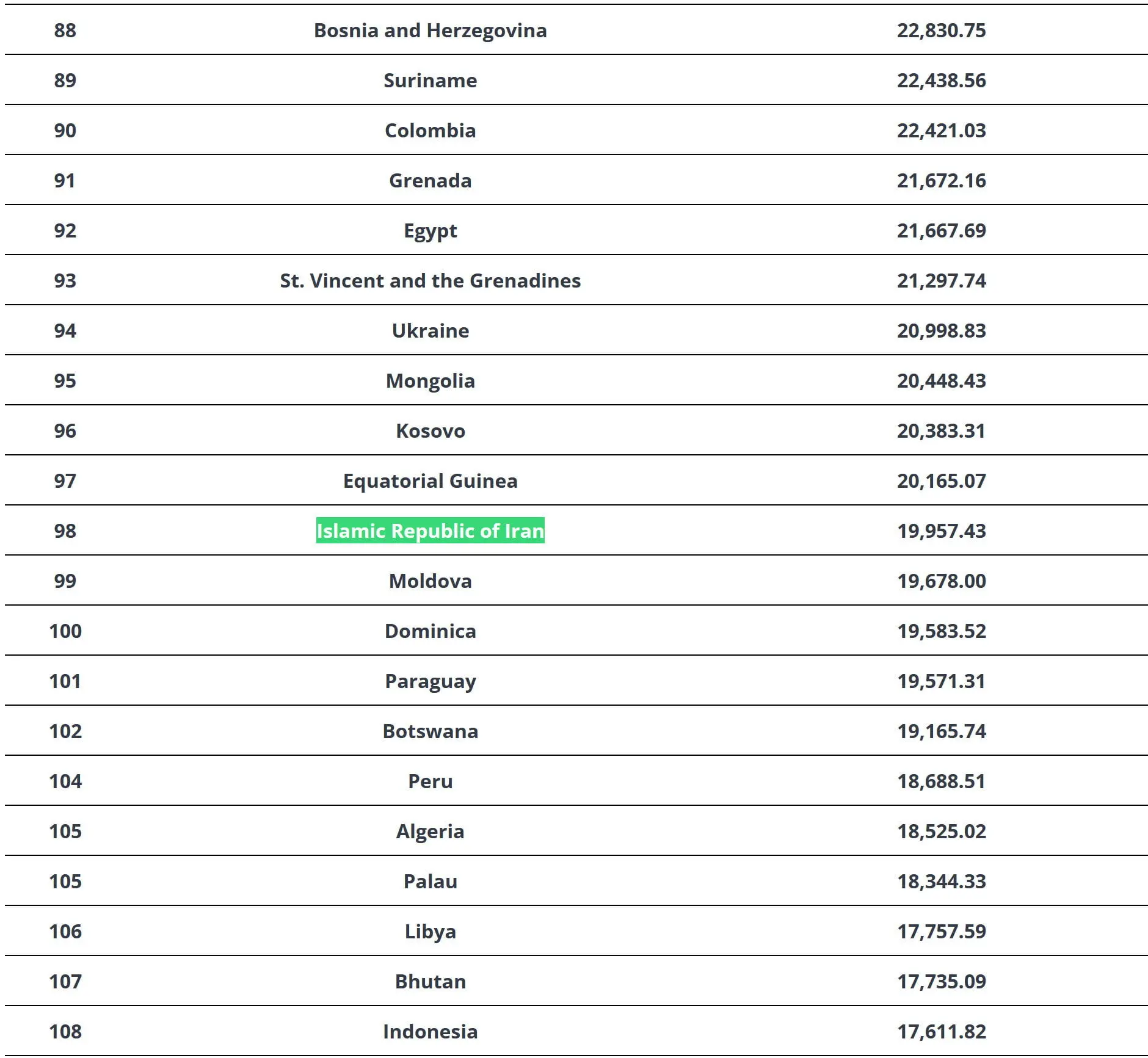This screenshot has height=1058, width=1148.
Task: Select Botswana's value 19,165.74
Action: [x=941, y=731]
